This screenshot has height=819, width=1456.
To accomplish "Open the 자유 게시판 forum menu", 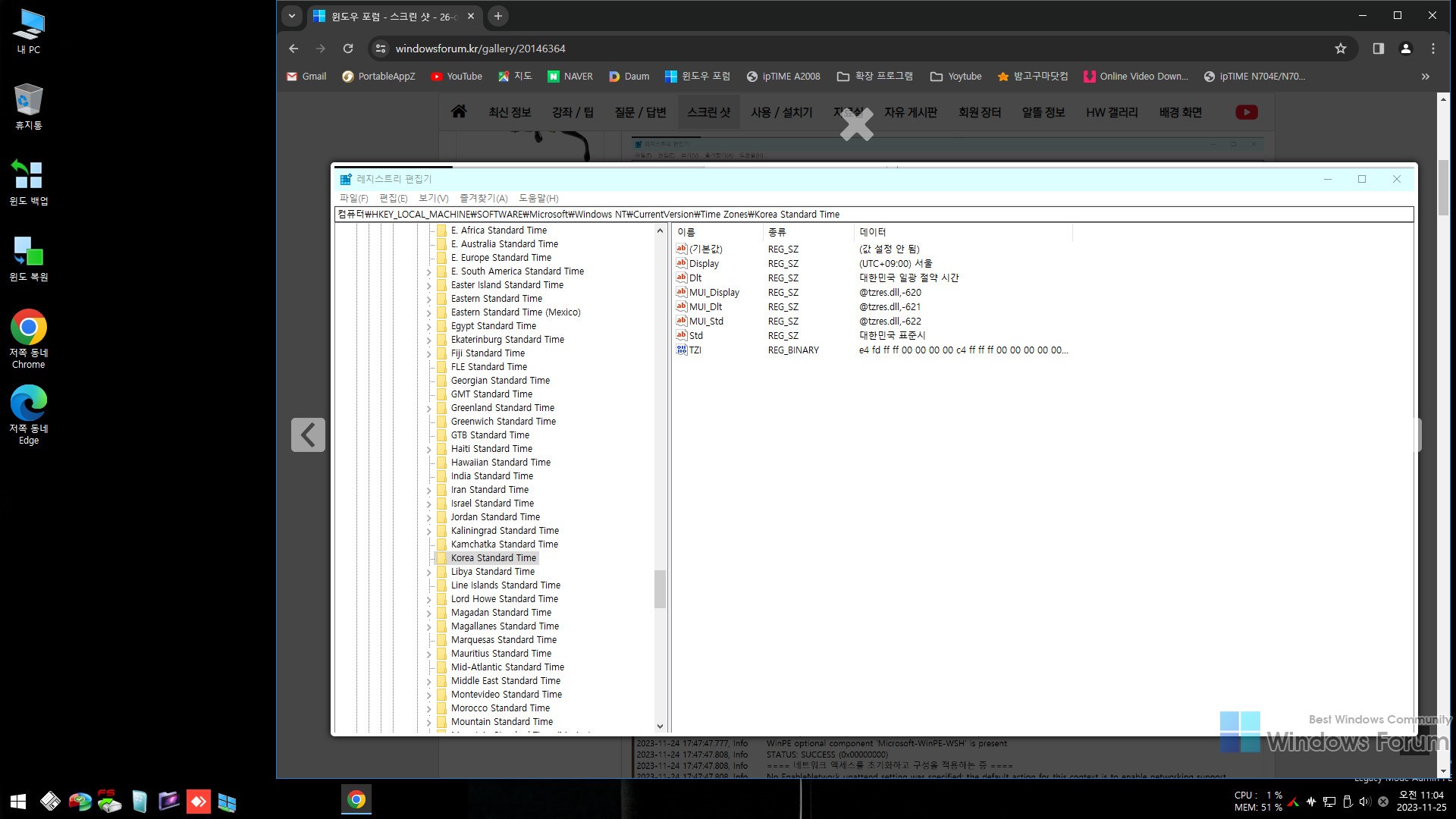I will 911,112.
